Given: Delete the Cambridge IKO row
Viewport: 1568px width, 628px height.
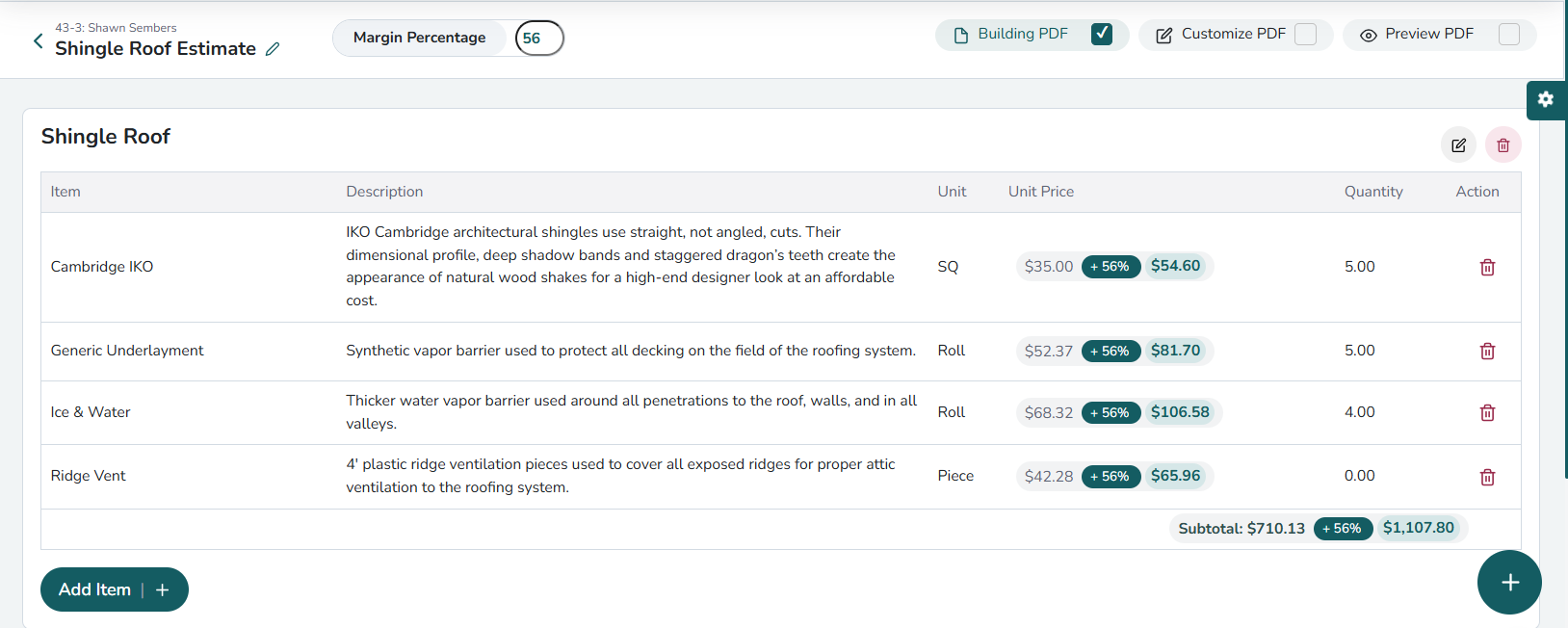Looking at the screenshot, I should click(1487, 268).
